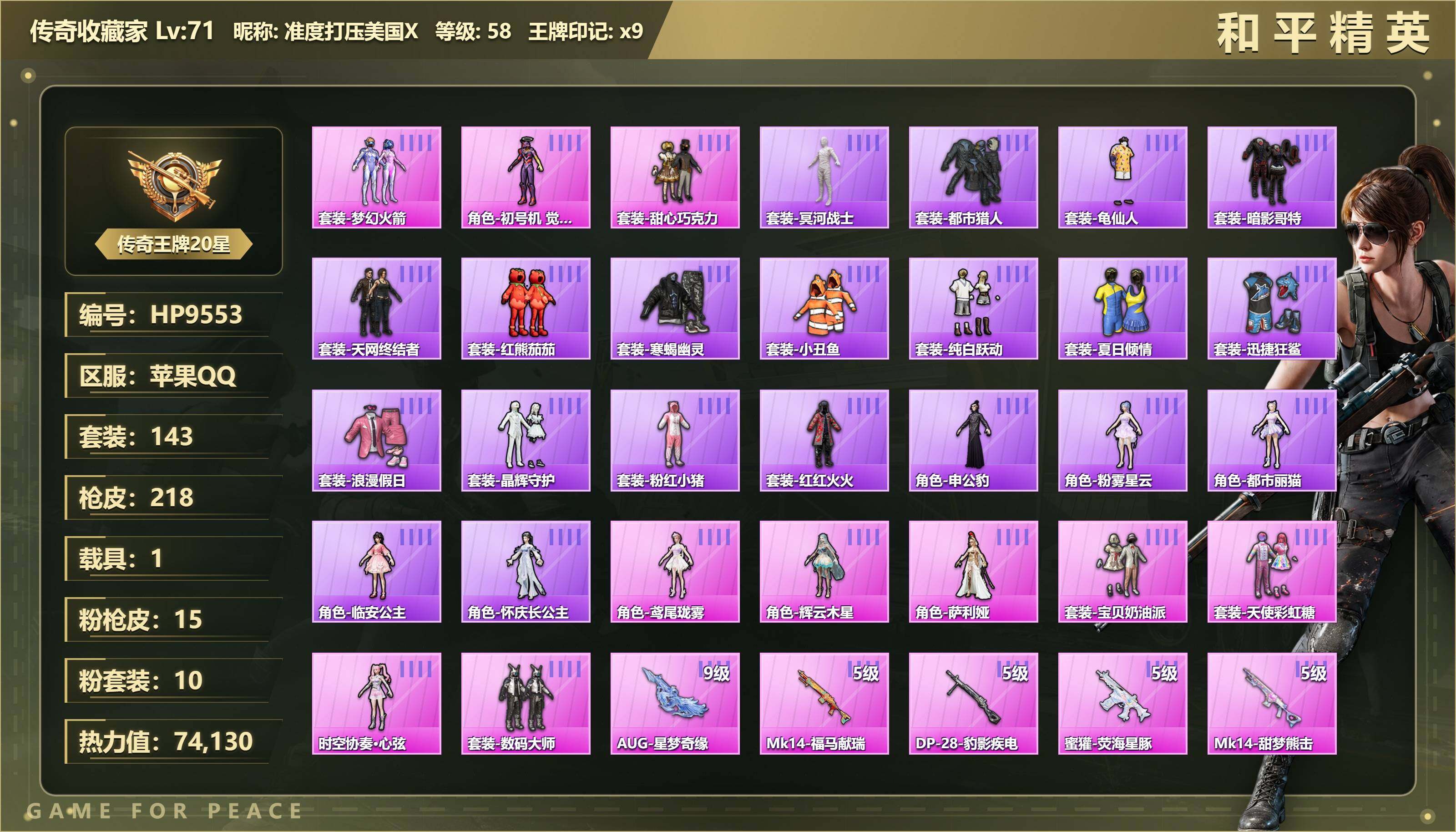Choose the 套装-红红火火 outfit card

click(x=824, y=440)
